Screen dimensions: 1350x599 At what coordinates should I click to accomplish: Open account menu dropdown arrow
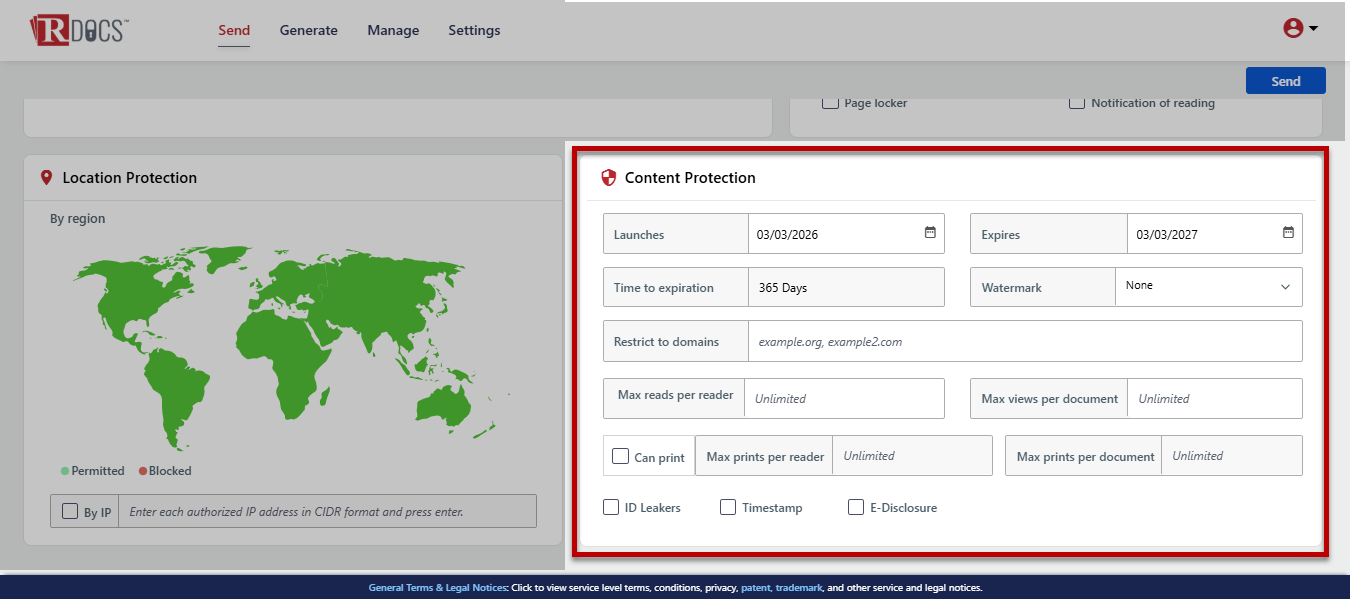click(x=1313, y=29)
